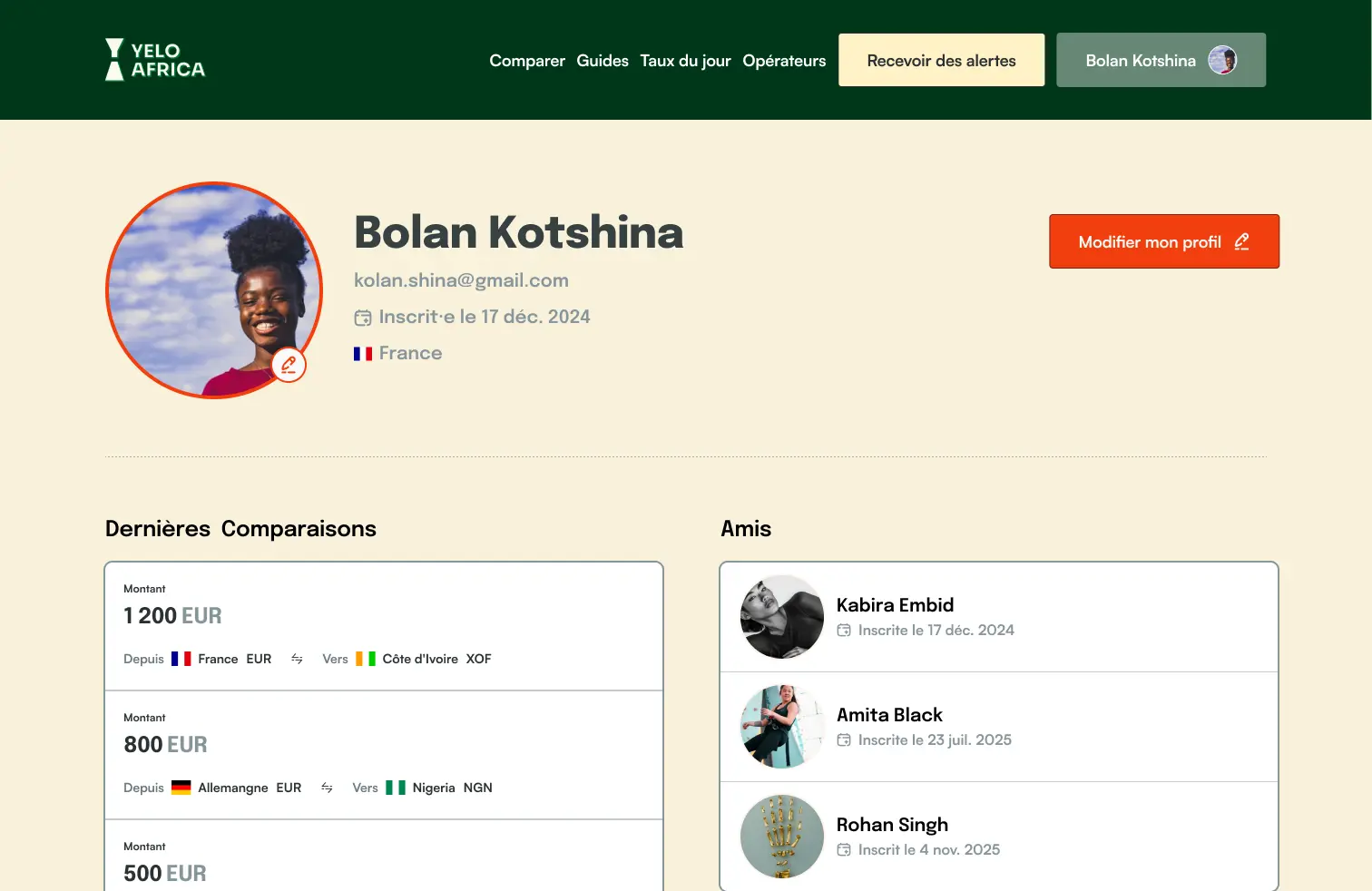Screen dimensions: 1372x891
Task: Click the large profile photo
Action: pyautogui.click(x=214, y=290)
